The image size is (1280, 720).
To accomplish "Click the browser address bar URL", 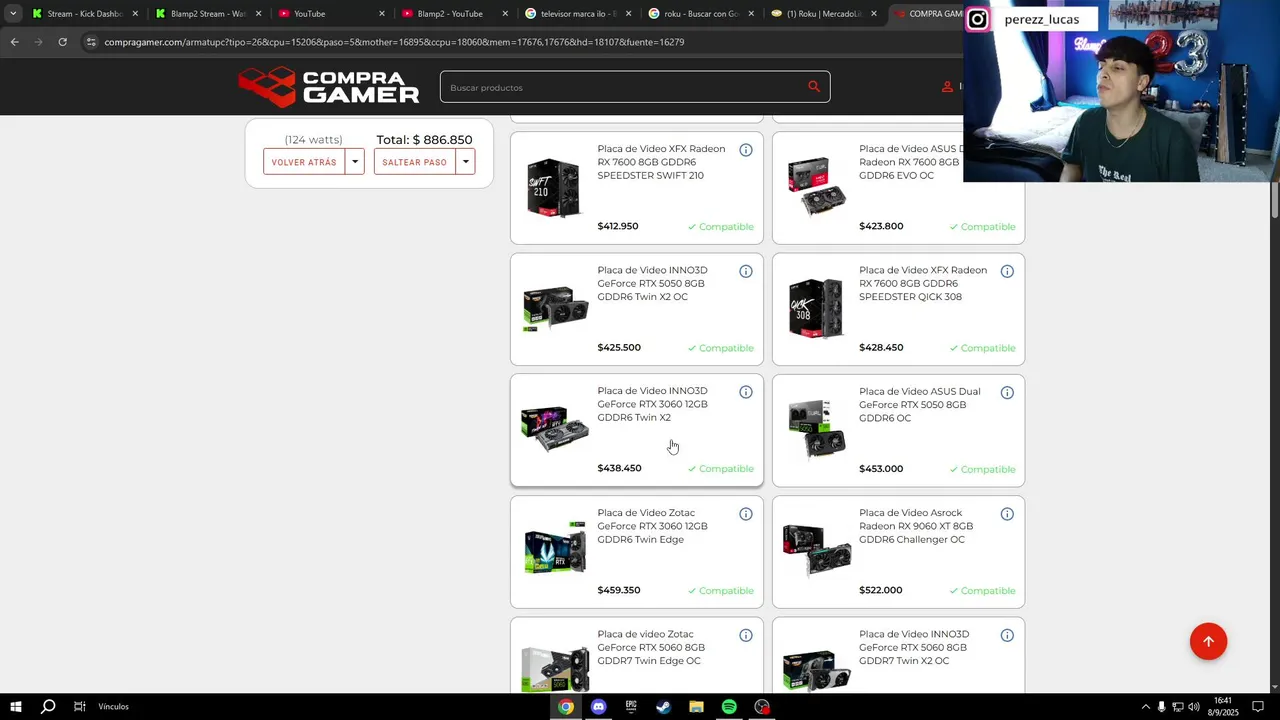I will coord(394,42).
